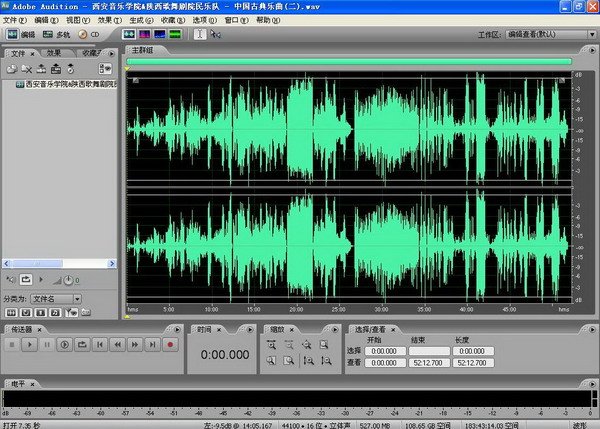The image size is (600, 429).
Task: Click the selection start (开始) time field
Action: click(x=386, y=351)
